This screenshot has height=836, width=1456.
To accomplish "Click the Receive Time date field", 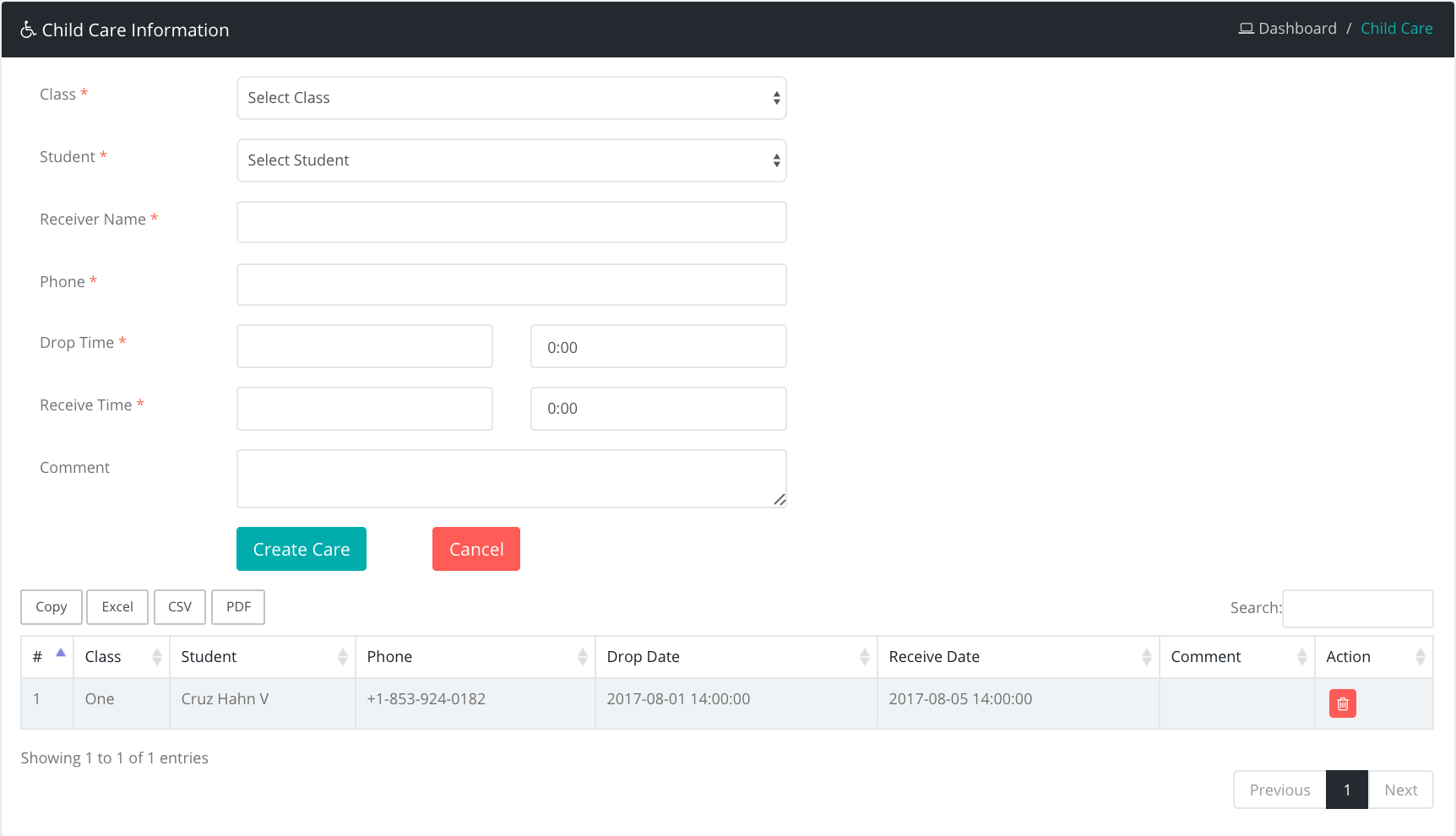I will coord(365,409).
